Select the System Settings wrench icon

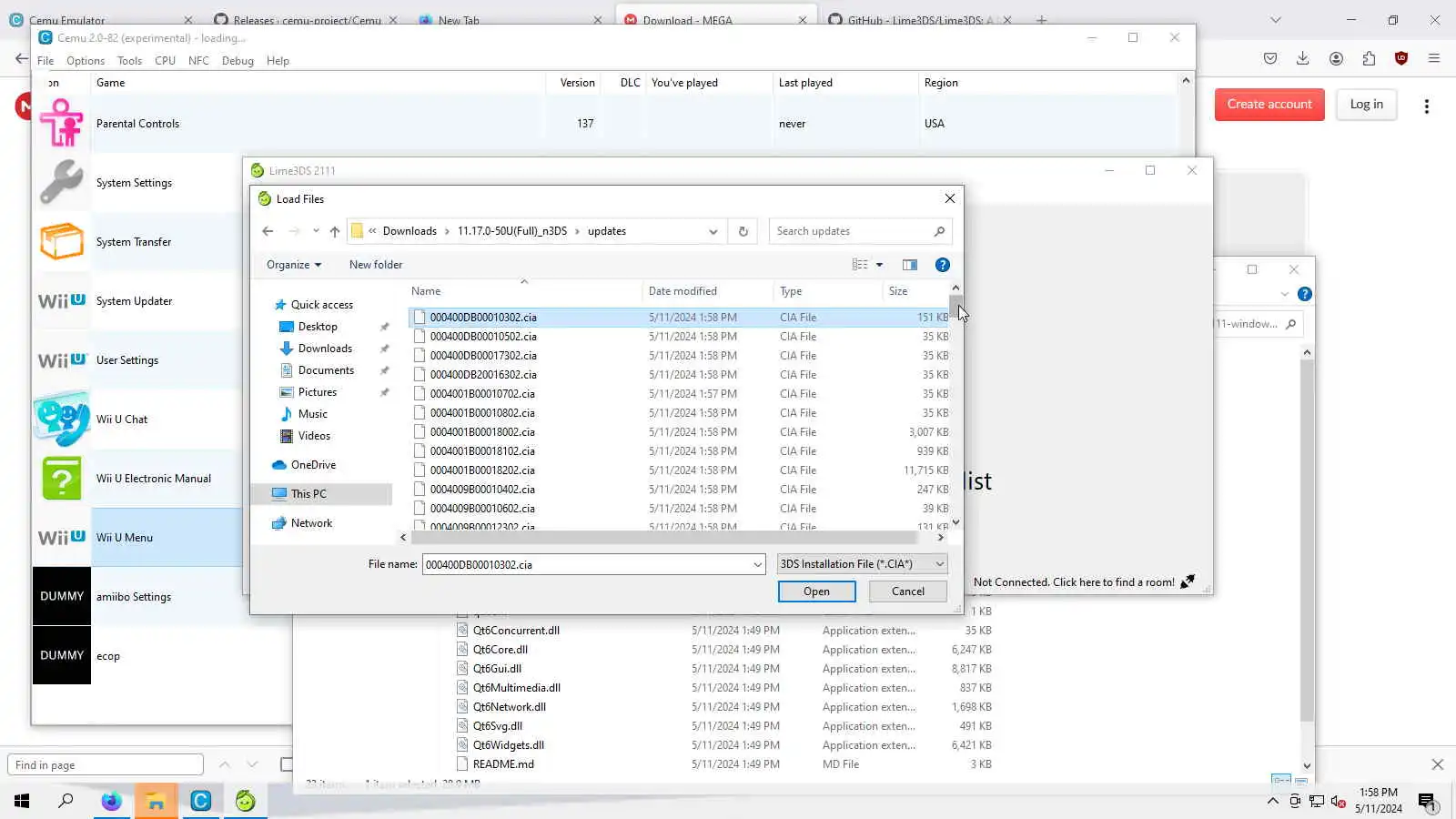pos(62,182)
